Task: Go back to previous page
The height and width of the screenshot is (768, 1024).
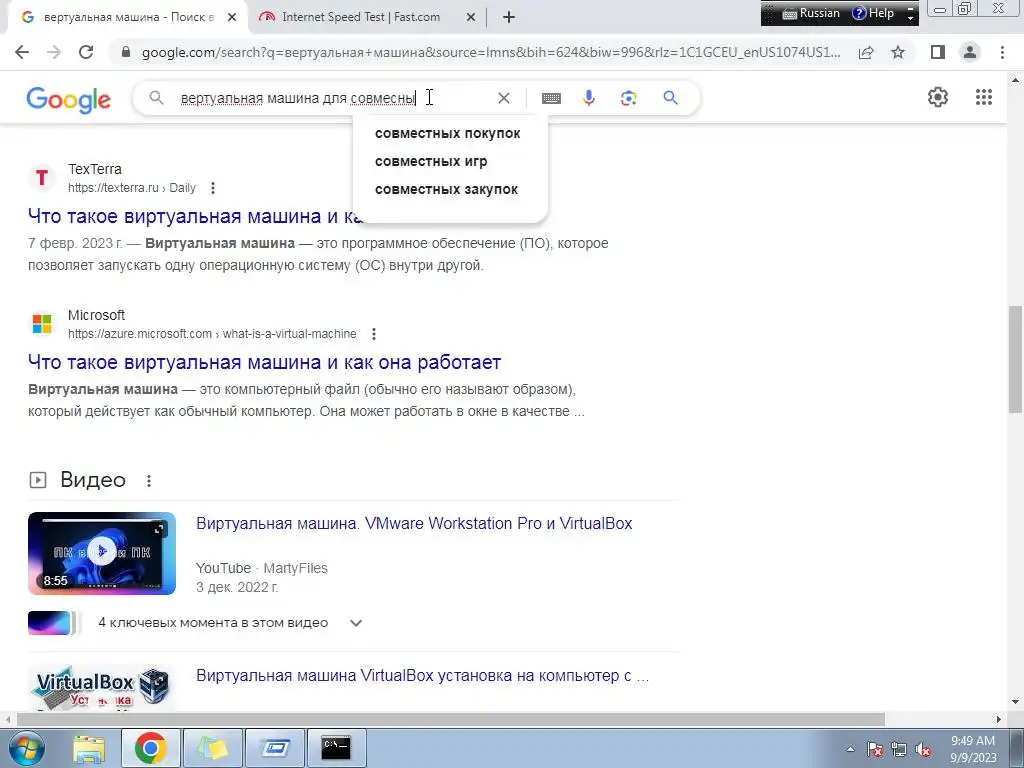Action: point(22,52)
